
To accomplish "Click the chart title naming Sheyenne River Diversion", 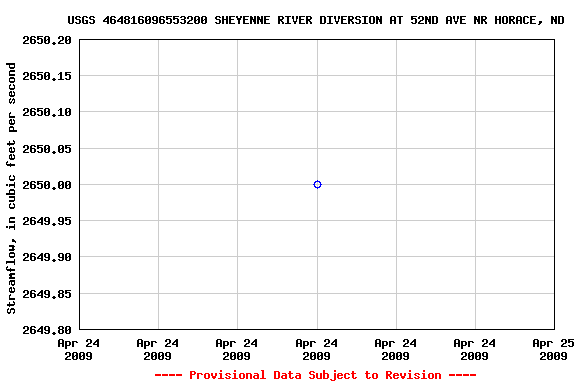I will [x=316, y=20].
